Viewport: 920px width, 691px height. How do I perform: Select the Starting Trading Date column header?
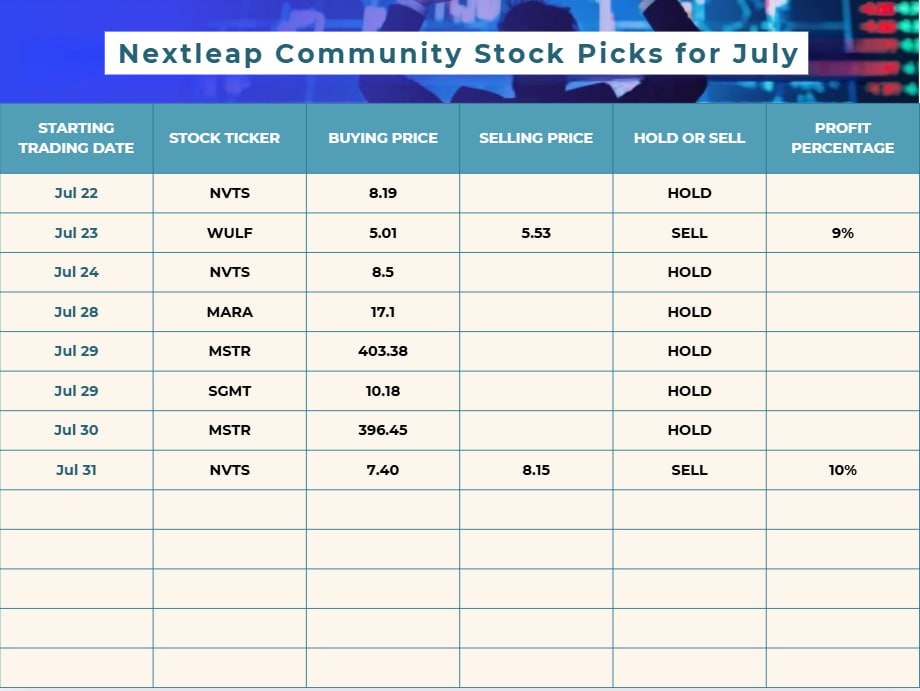pyautogui.click(x=76, y=138)
